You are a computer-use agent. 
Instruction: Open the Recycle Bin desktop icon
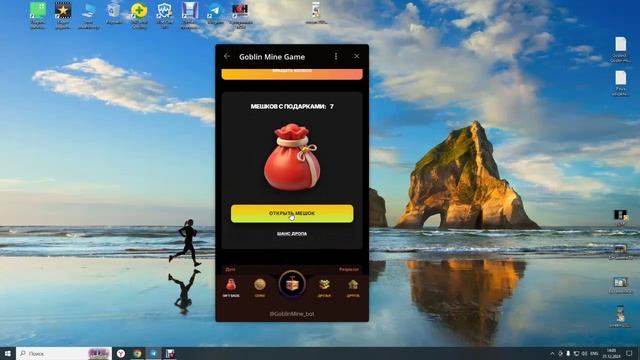114,13
